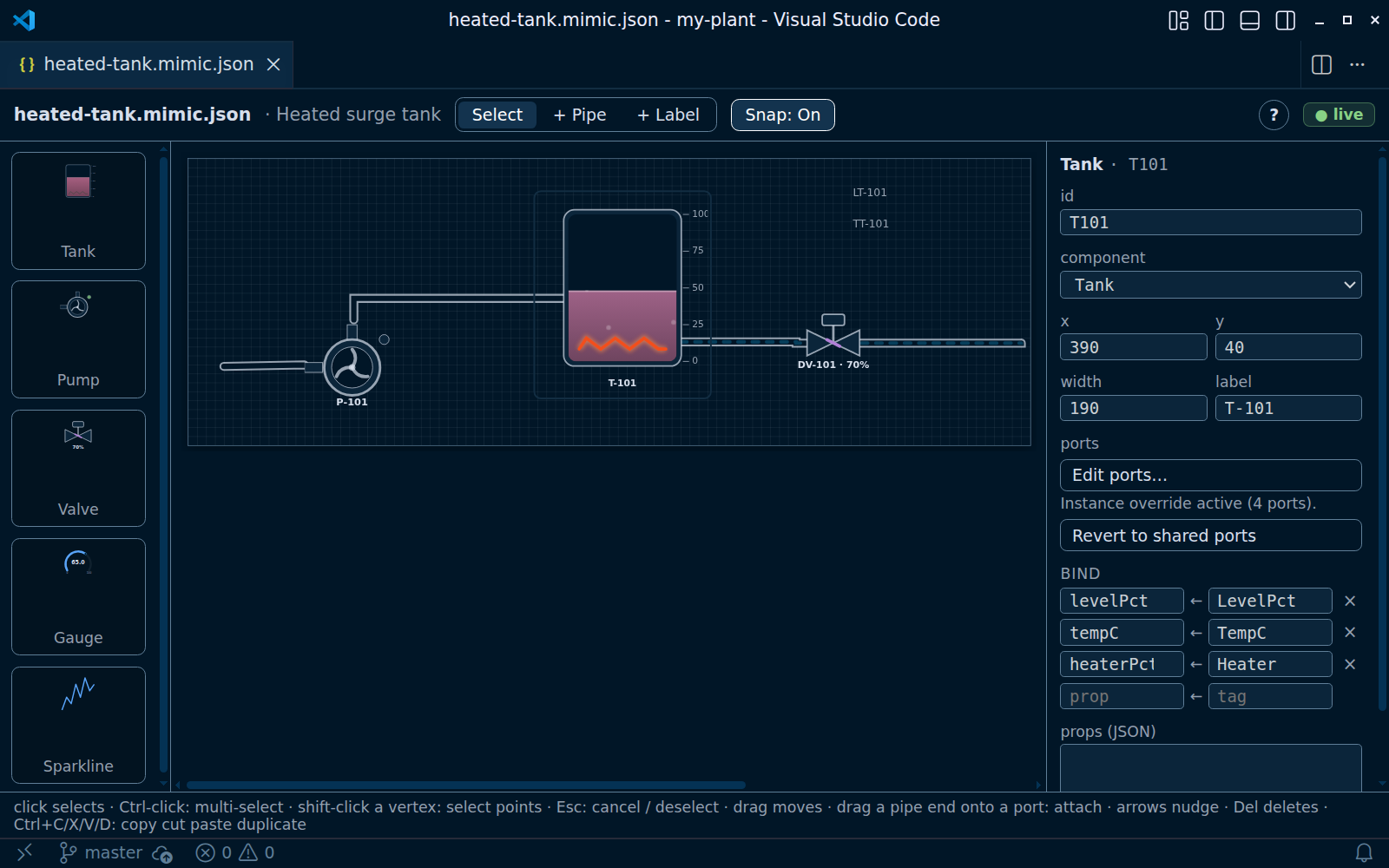Click the label field T-101

(x=1288, y=408)
